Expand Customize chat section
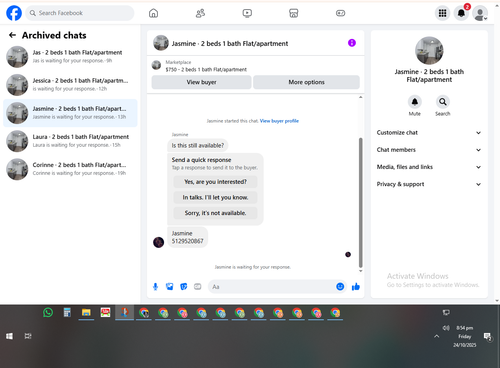The image size is (500, 368). tap(429, 133)
